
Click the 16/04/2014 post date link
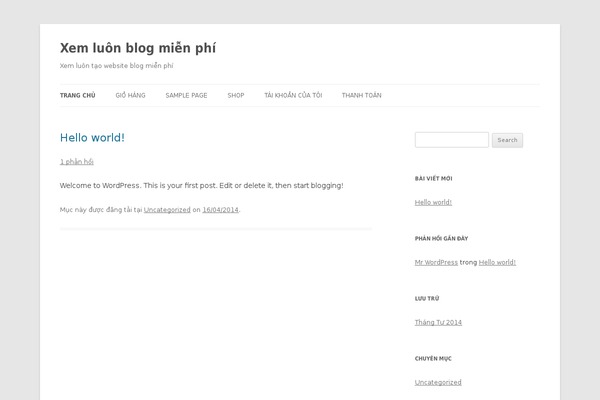(220, 210)
